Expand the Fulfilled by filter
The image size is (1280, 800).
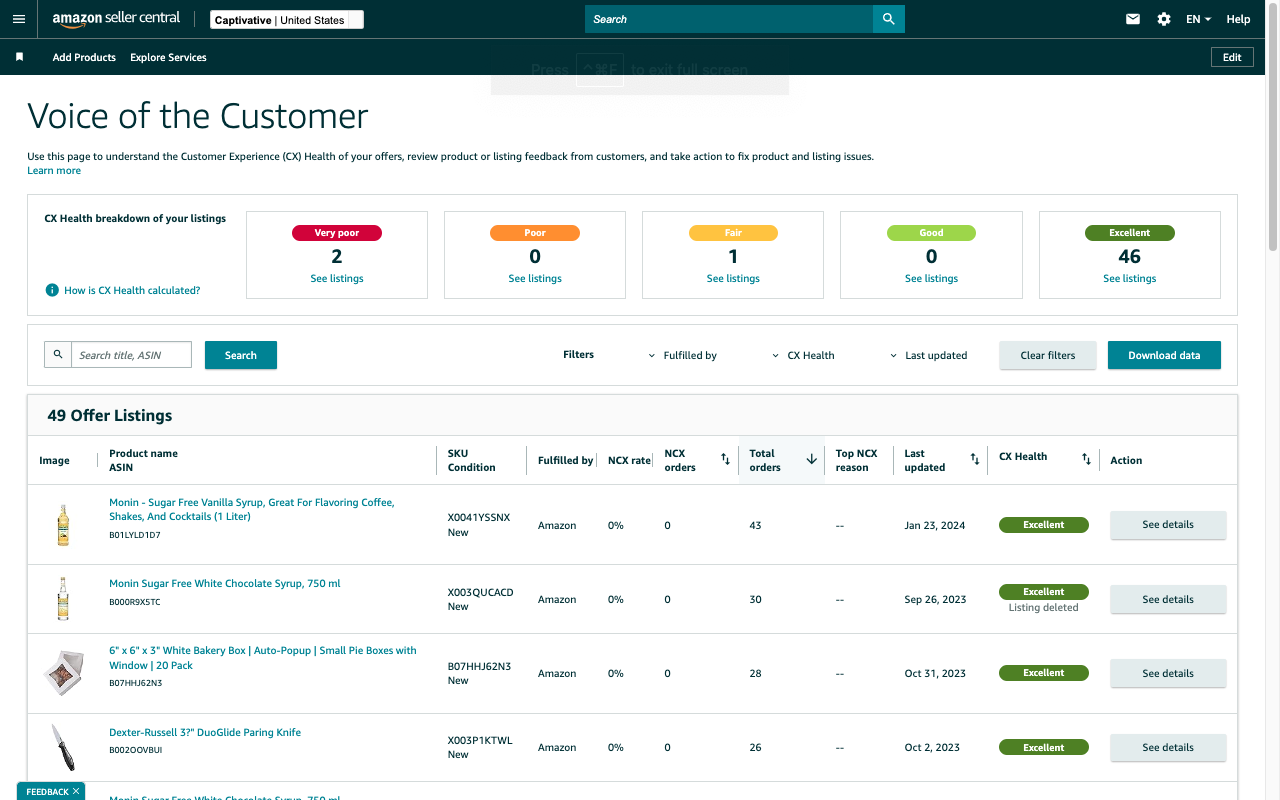pos(683,355)
